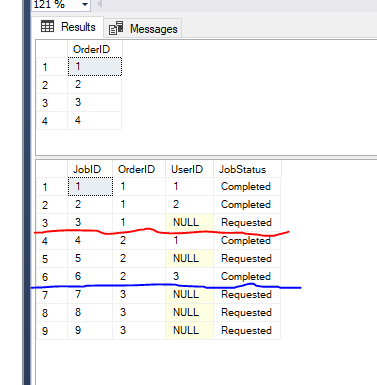Select the NULL UserID cell for JobID 7
The width and height of the screenshot is (377, 385).
coord(189,294)
